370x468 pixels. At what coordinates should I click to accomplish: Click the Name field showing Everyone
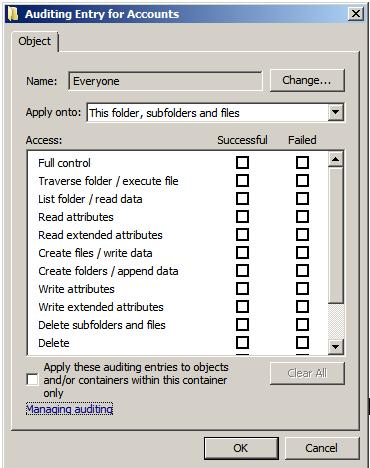(165, 81)
